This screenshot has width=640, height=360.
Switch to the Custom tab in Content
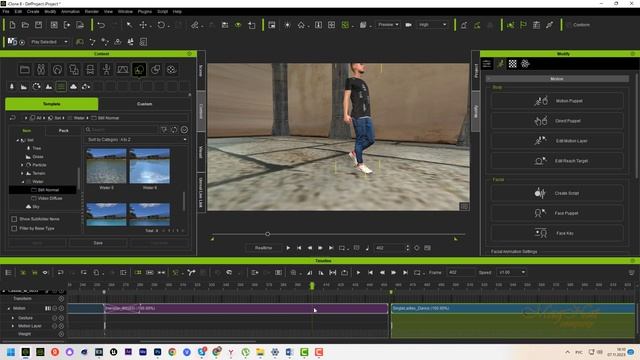[x=144, y=104]
